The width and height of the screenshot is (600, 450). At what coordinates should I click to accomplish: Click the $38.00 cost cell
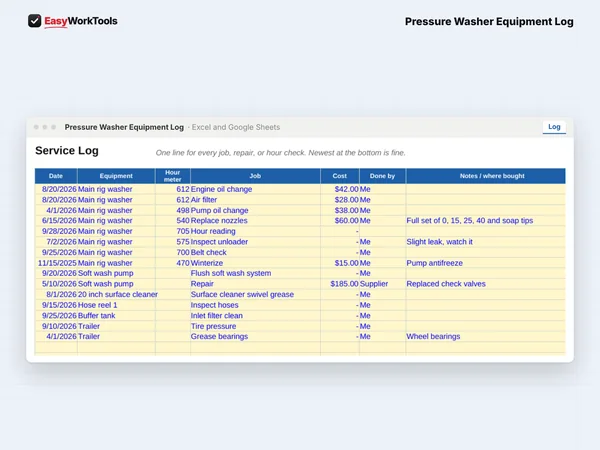[340, 210]
